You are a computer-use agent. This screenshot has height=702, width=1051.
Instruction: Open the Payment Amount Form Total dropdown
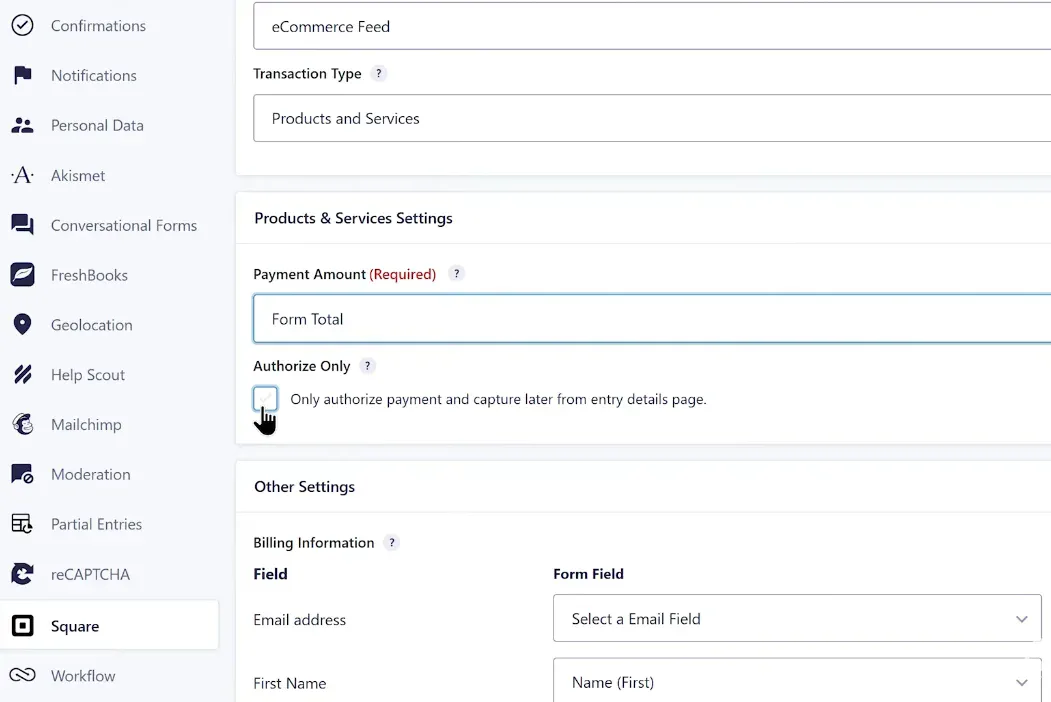tap(650, 319)
